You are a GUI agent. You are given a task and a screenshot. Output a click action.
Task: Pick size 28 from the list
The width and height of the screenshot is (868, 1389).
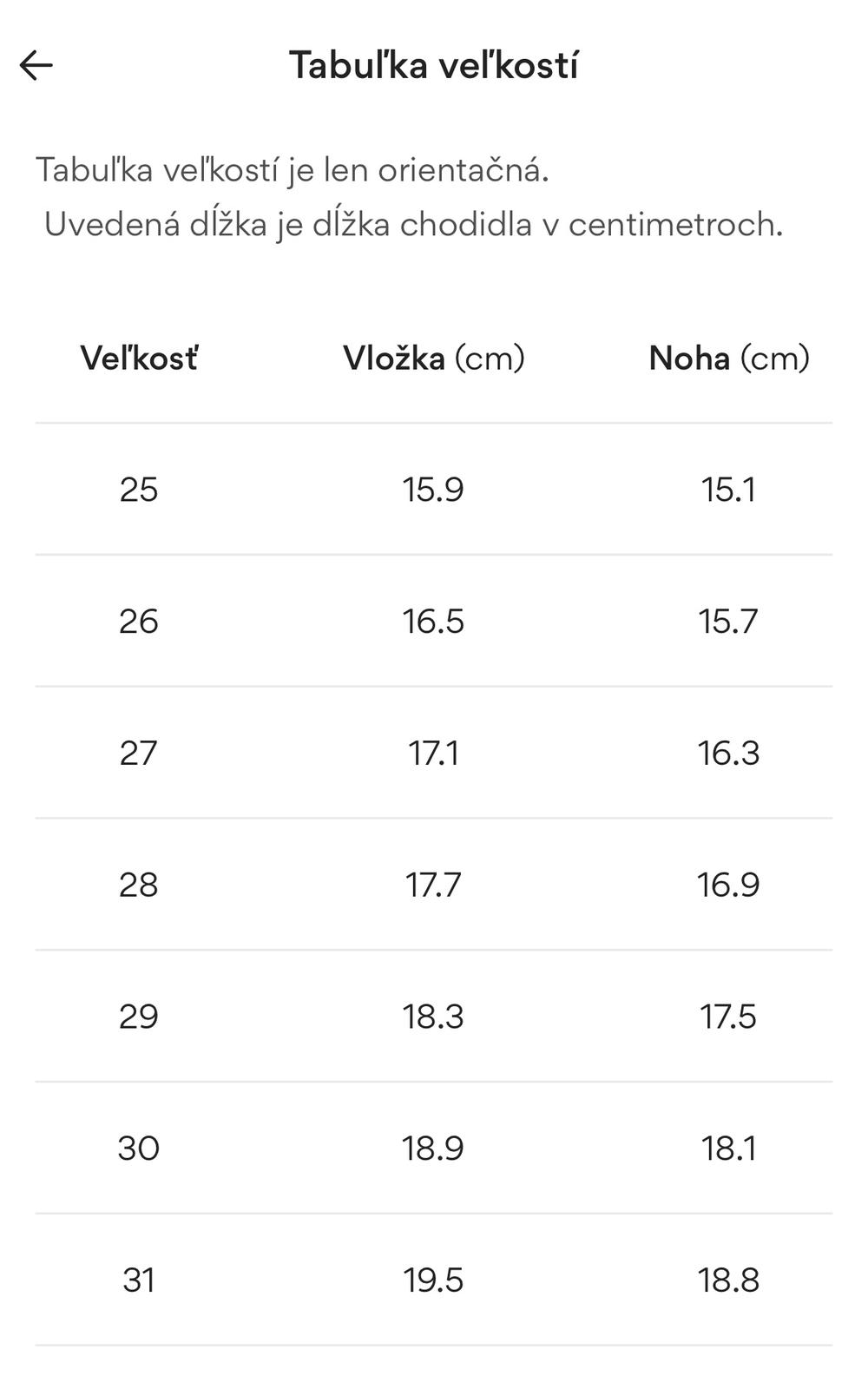pos(139,885)
